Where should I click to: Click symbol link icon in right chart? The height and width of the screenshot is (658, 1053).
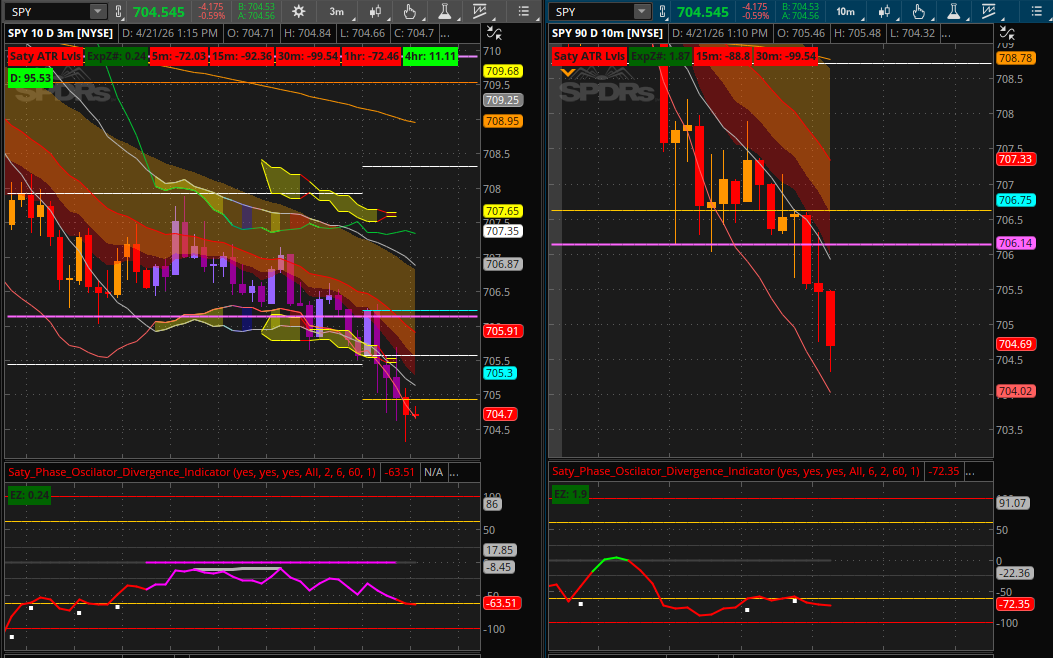tap(663, 11)
